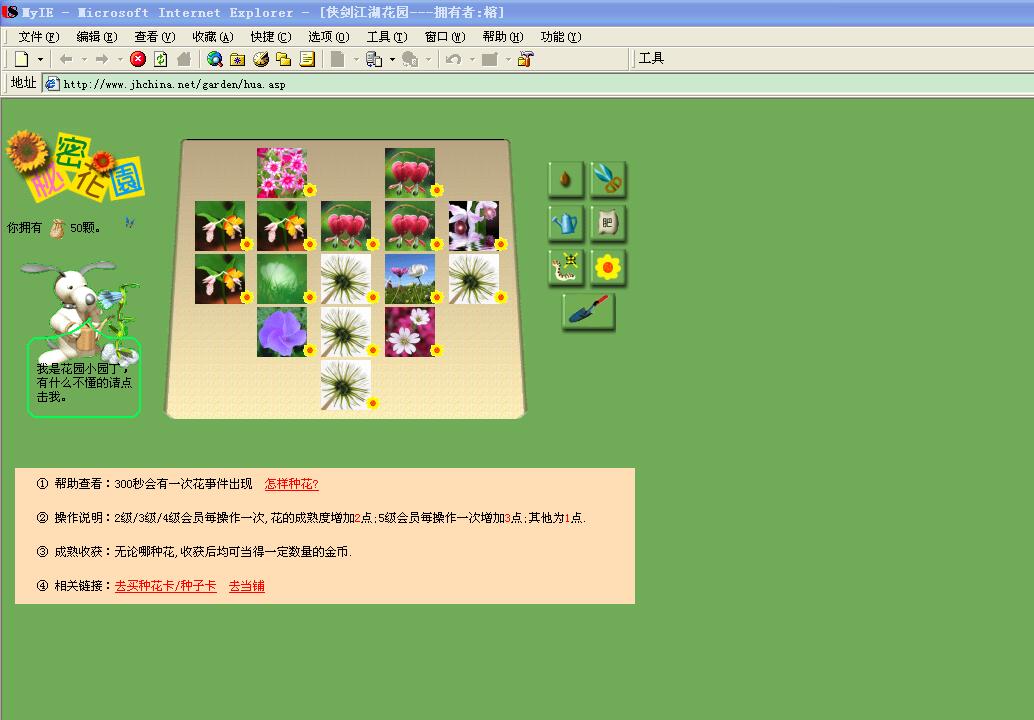Image resolution: width=1034 pixels, height=720 pixels.
Task: Click the 工具 toolbar label on right
Action: pyautogui.click(x=651, y=59)
